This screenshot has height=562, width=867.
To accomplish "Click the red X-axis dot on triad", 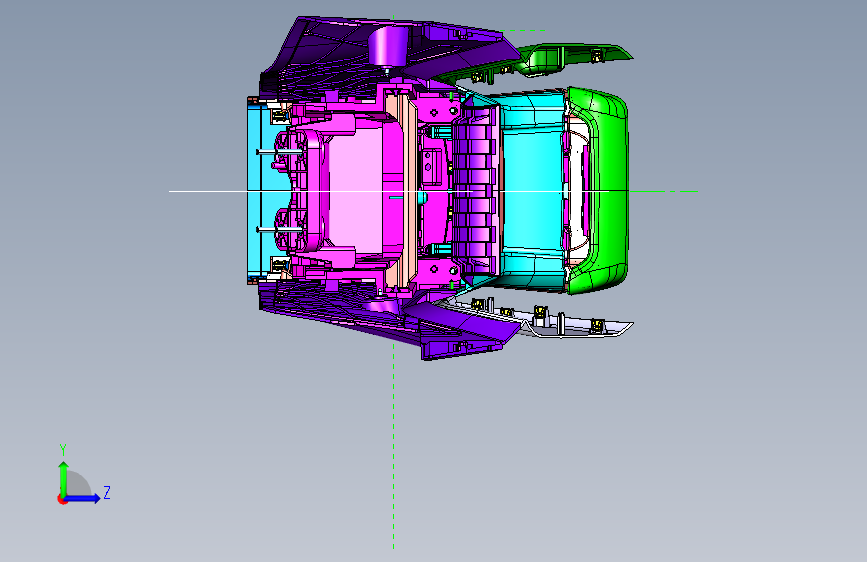I will (61, 499).
